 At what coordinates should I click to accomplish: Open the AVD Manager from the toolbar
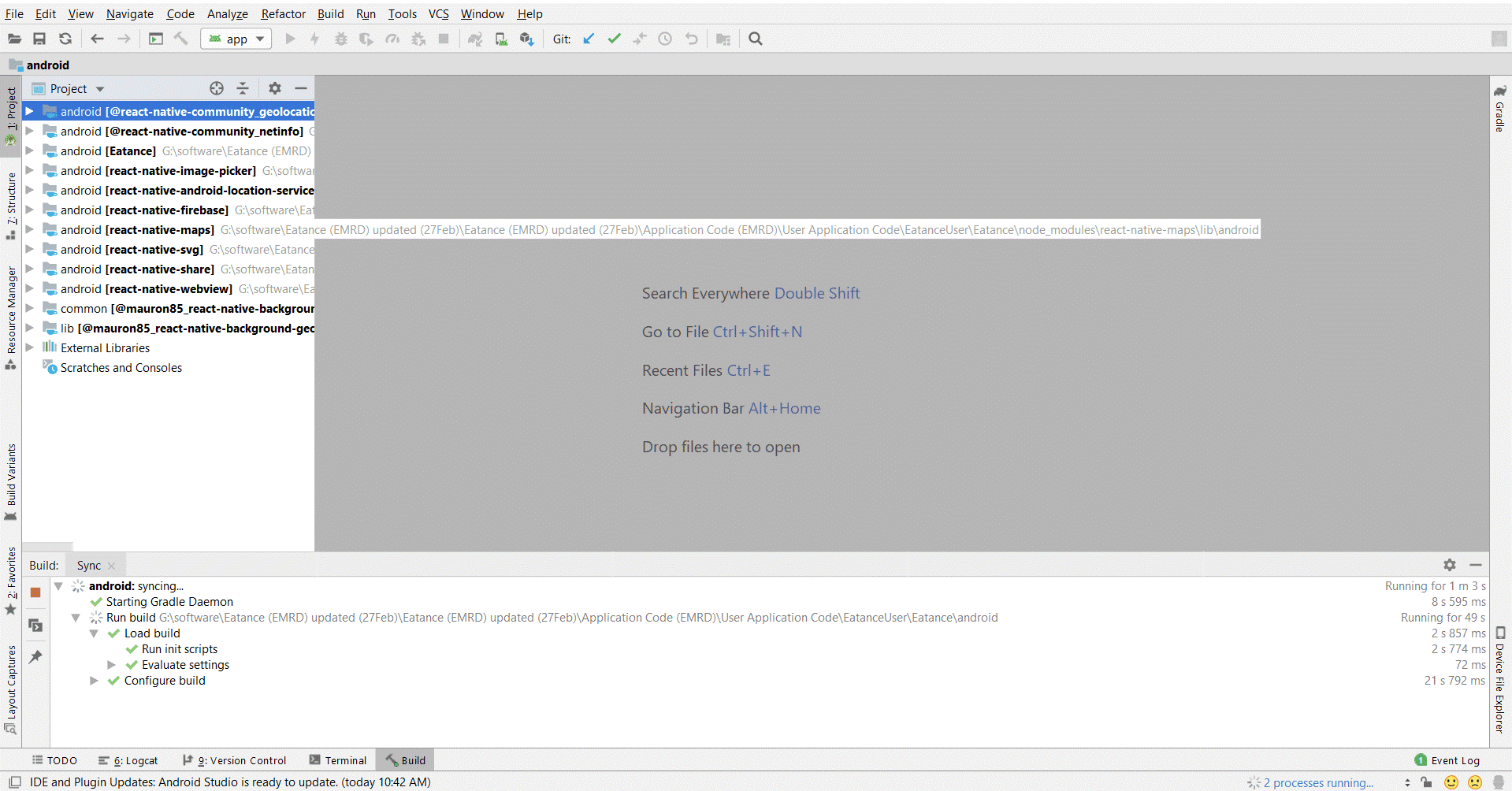click(501, 39)
